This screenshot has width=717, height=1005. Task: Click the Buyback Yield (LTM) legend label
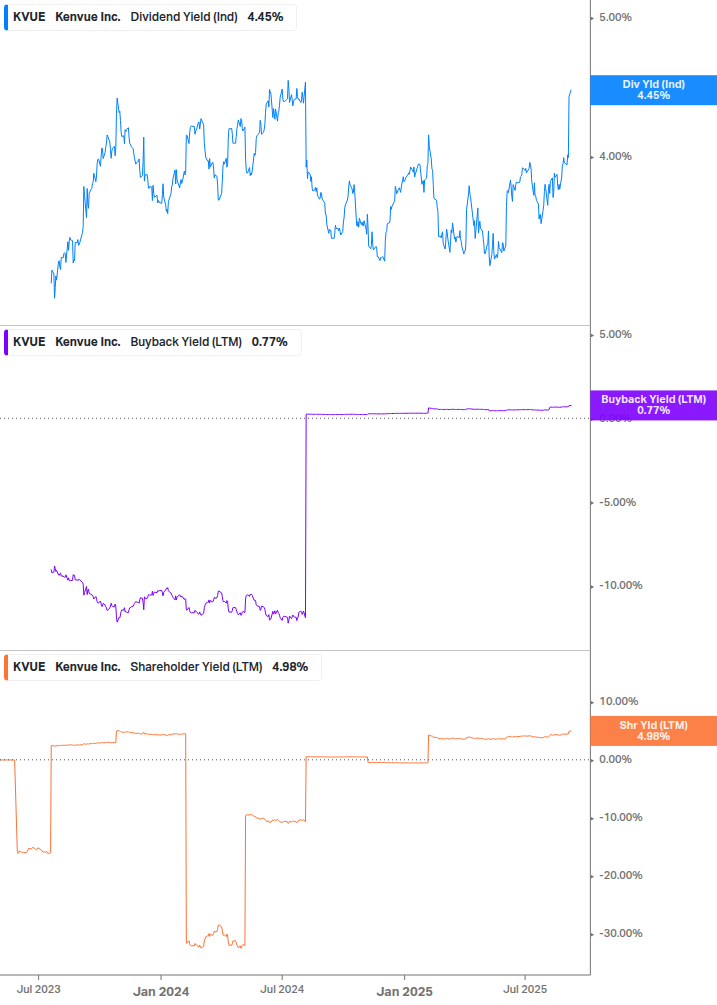click(186, 342)
